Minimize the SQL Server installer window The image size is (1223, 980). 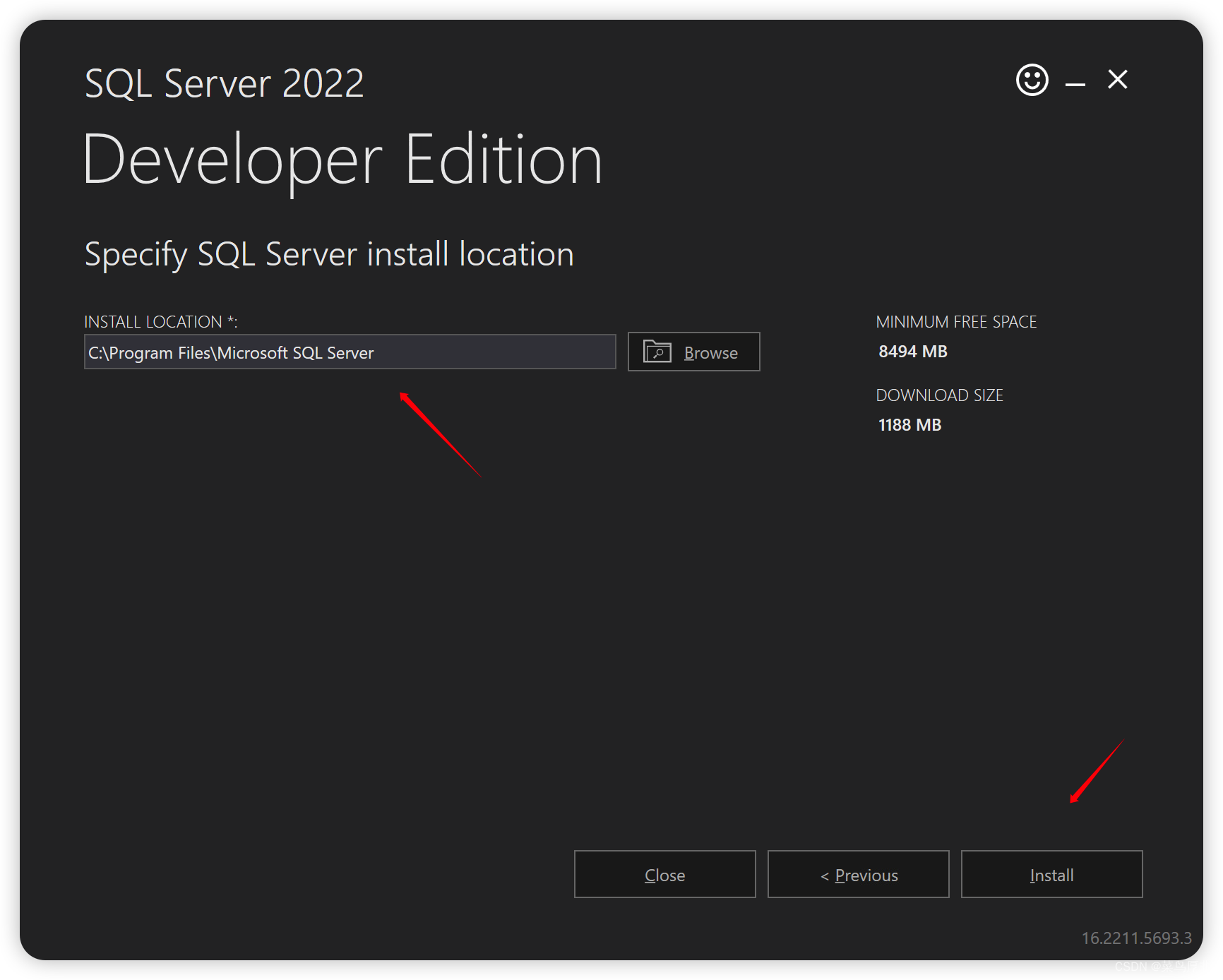point(1075,84)
